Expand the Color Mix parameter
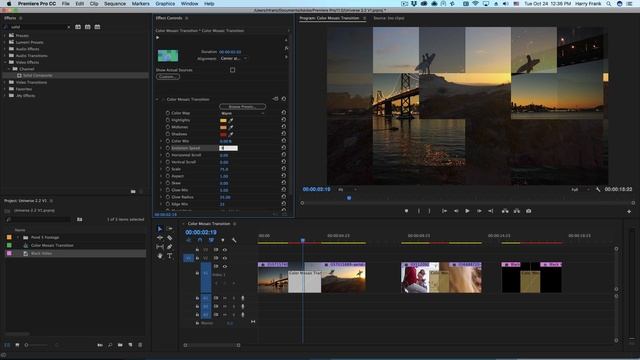Screen dimensions: 640x360 tap(161, 141)
